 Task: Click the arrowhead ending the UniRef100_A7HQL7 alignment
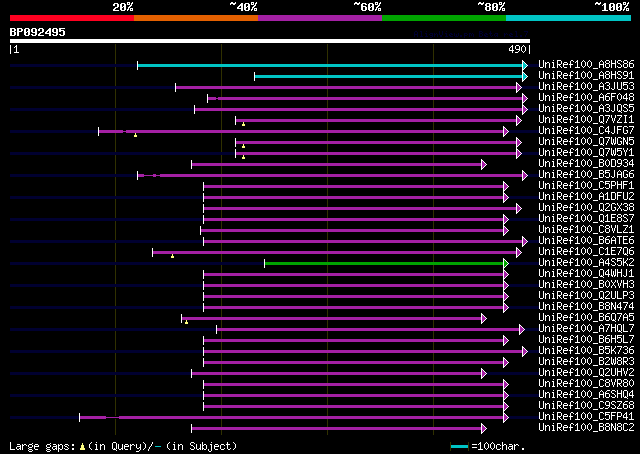point(522,329)
